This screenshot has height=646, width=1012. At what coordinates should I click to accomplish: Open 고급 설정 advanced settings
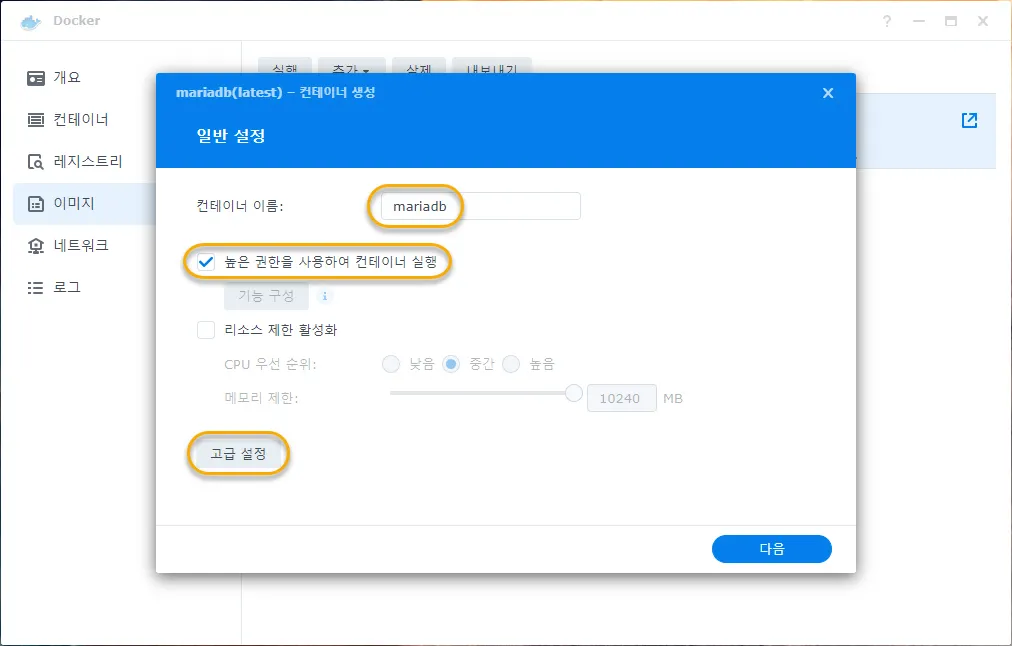coord(238,454)
